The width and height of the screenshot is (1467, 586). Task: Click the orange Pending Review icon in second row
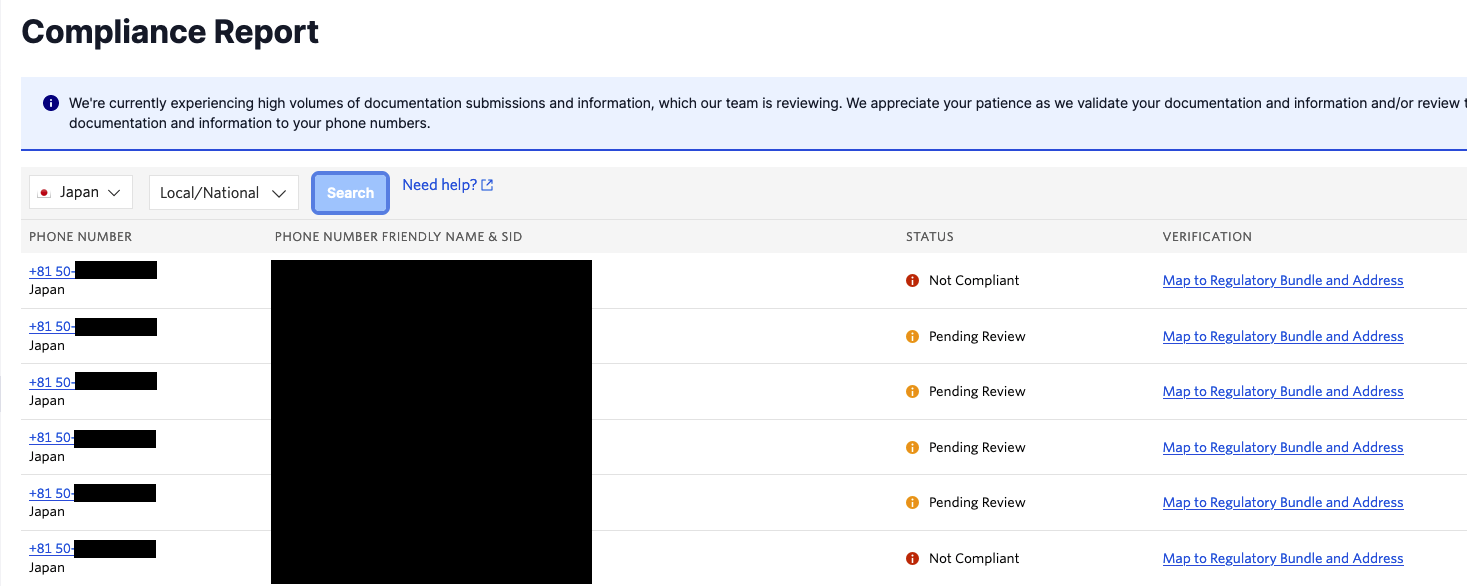click(912, 337)
